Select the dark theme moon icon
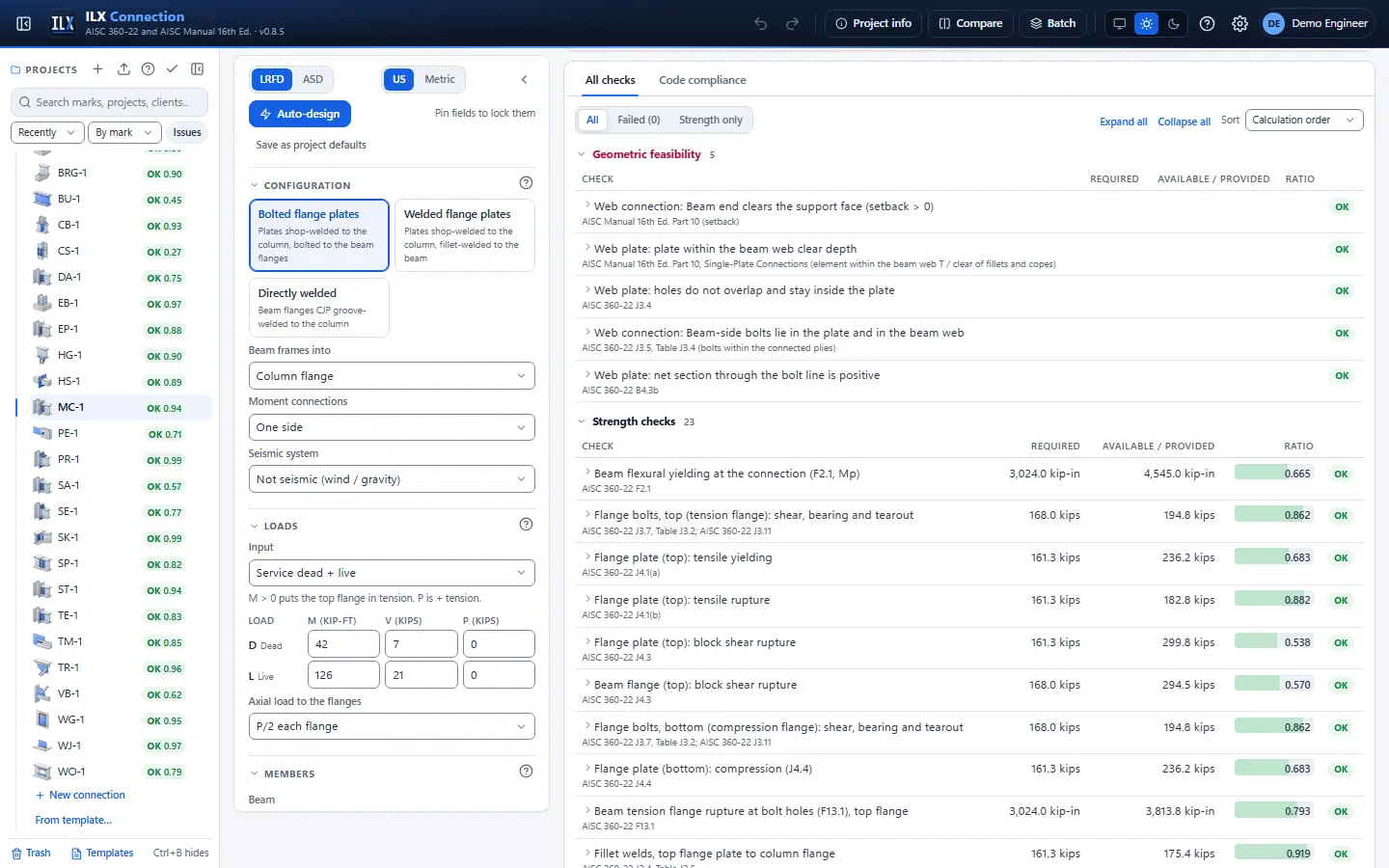The image size is (1389, 868). tap(1173, 23)
